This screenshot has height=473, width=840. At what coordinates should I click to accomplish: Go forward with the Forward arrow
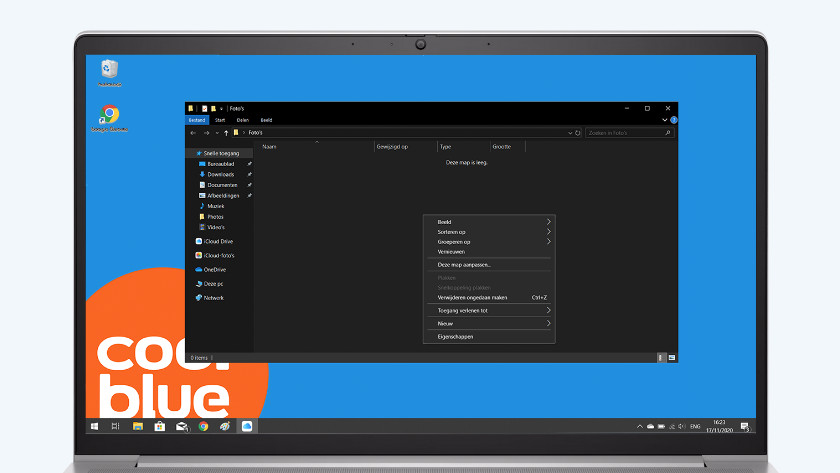coord(206,133)
